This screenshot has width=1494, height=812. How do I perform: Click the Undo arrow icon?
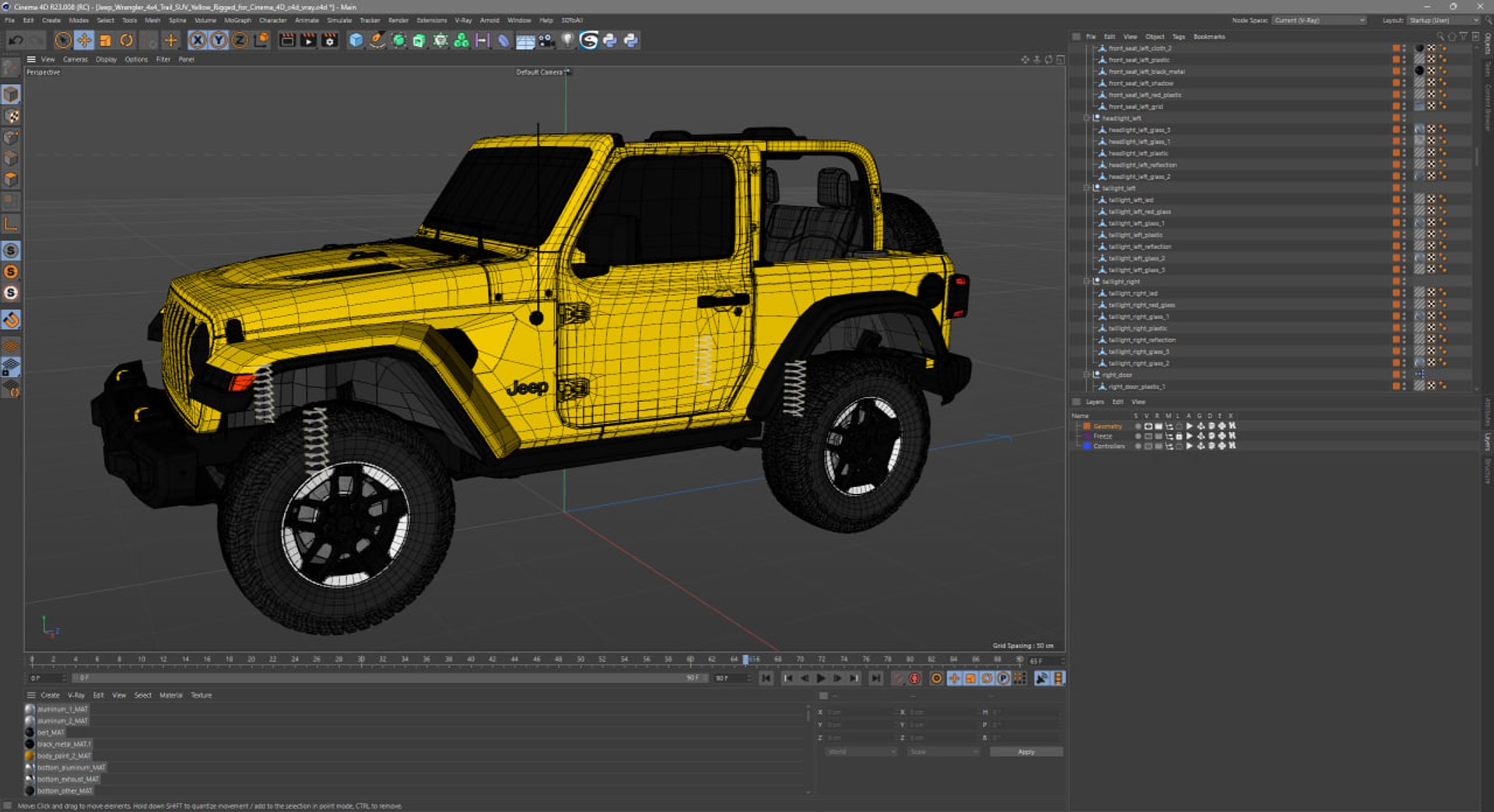click(16, 40)
